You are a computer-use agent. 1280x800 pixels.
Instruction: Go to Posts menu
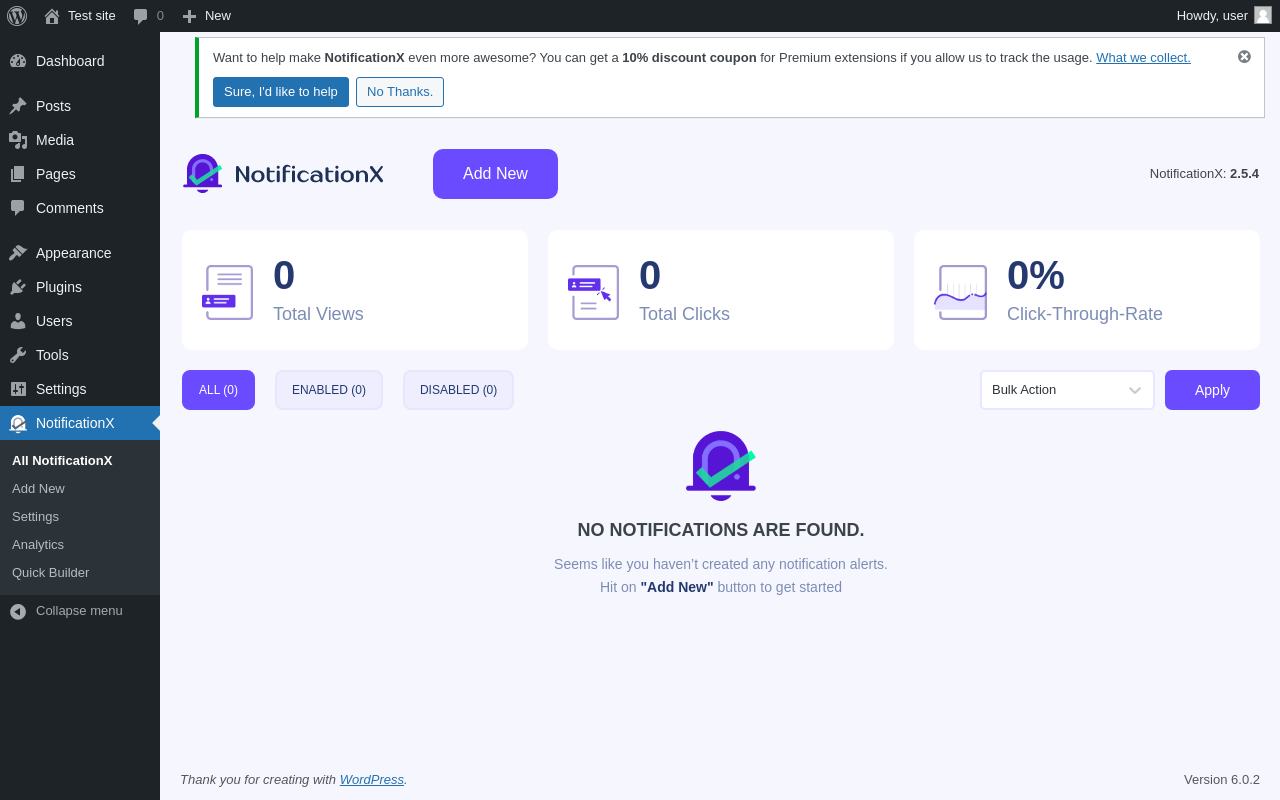pyautogui.click(x=80, y=106)
